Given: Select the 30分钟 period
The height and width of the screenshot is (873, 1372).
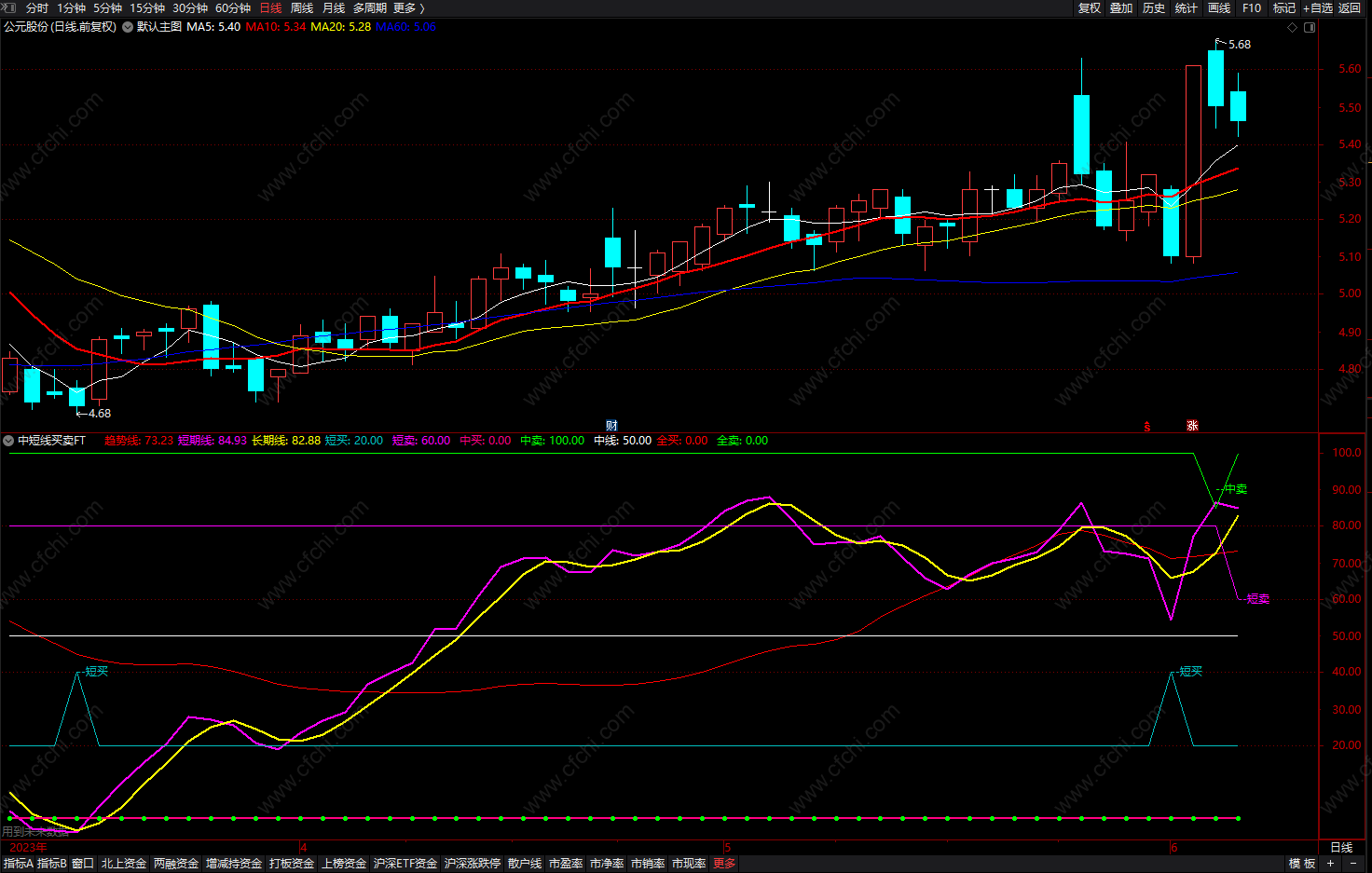Looking at the screenshot, I should 190,7.
